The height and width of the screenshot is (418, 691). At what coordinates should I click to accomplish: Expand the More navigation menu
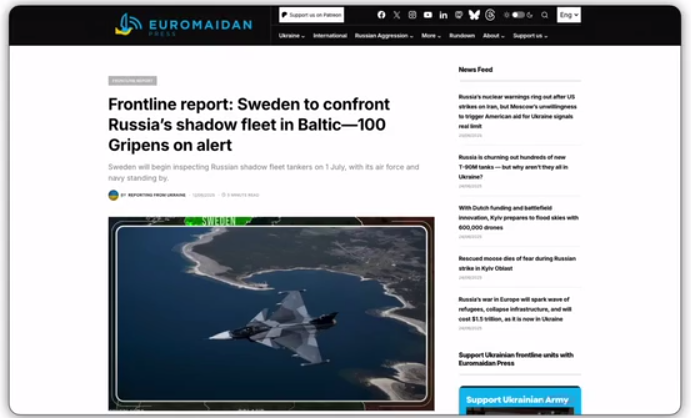click(431, 36)
